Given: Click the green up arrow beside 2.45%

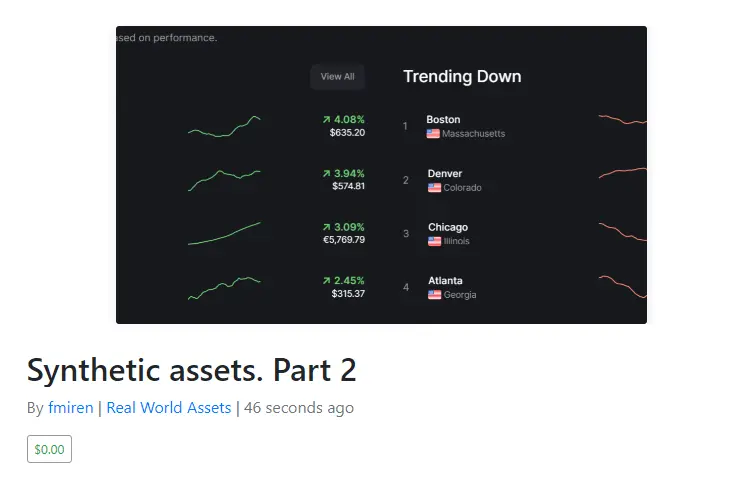Looking at the screenshot, I should point(327,280).
